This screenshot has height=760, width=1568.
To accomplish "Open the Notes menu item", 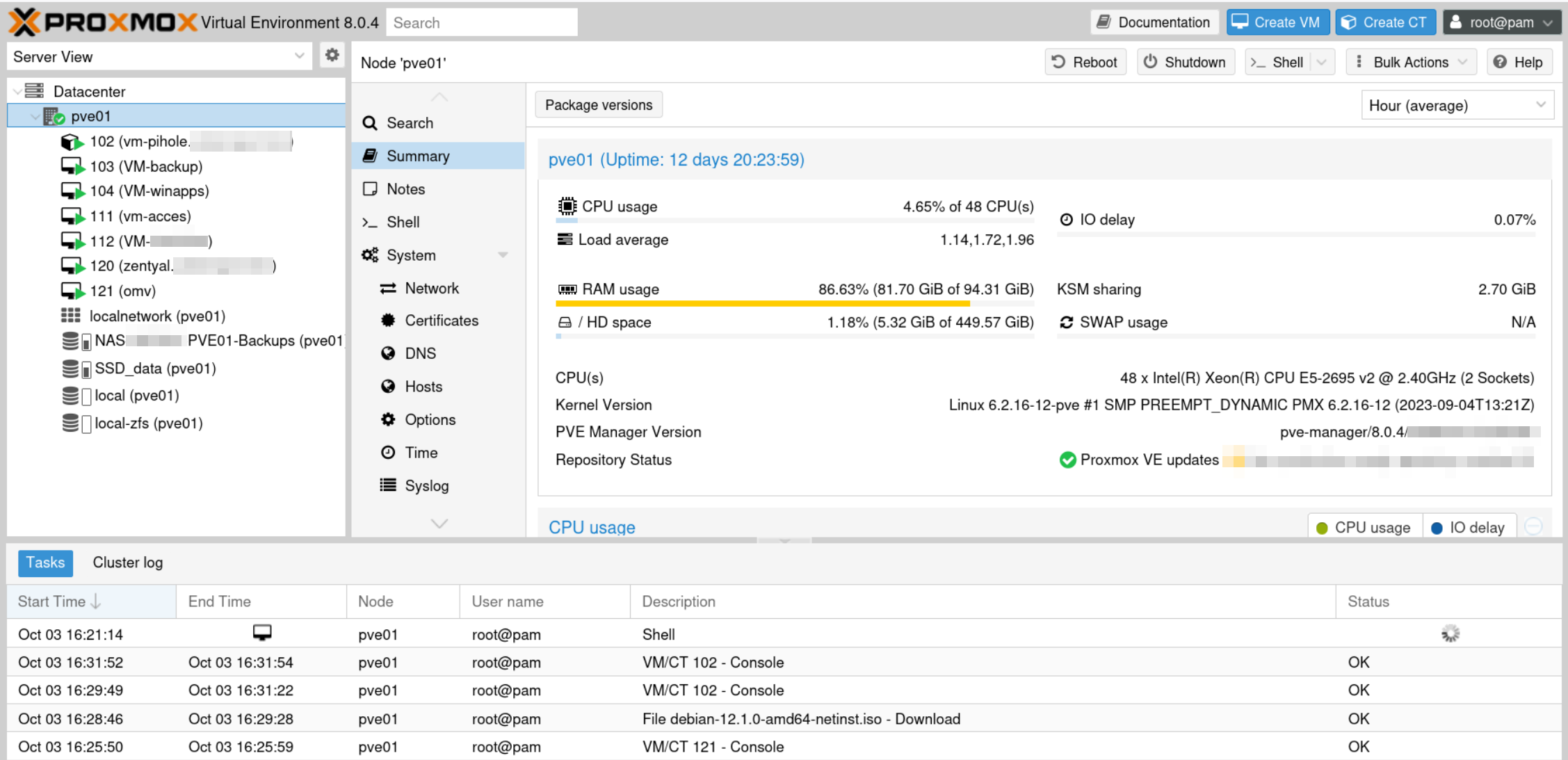I will click(x=405, y=189).
